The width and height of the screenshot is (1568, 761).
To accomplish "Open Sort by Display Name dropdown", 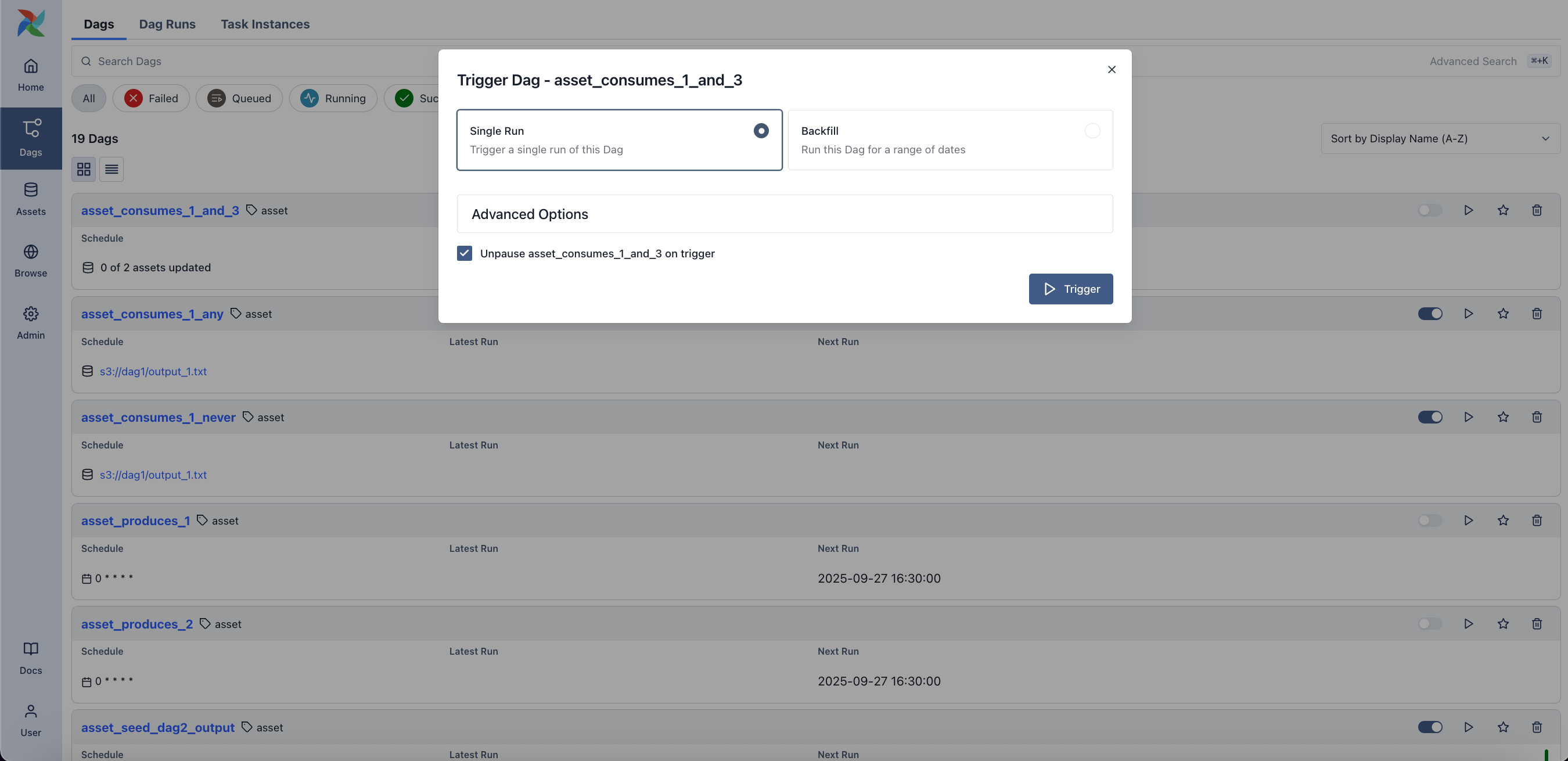I will tap(1440, 139).
